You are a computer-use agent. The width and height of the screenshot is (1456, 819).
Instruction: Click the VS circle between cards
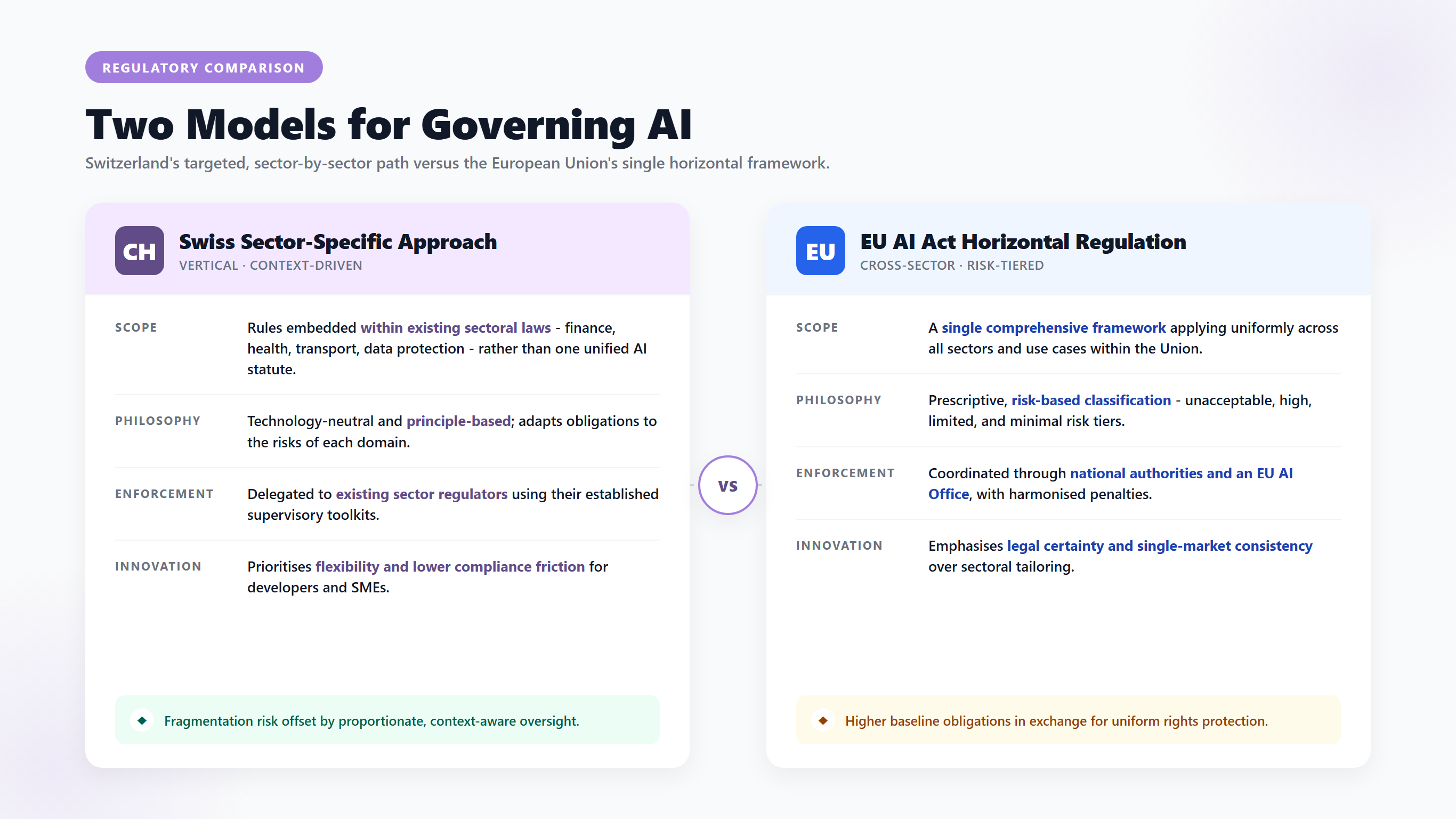point(728,485)
